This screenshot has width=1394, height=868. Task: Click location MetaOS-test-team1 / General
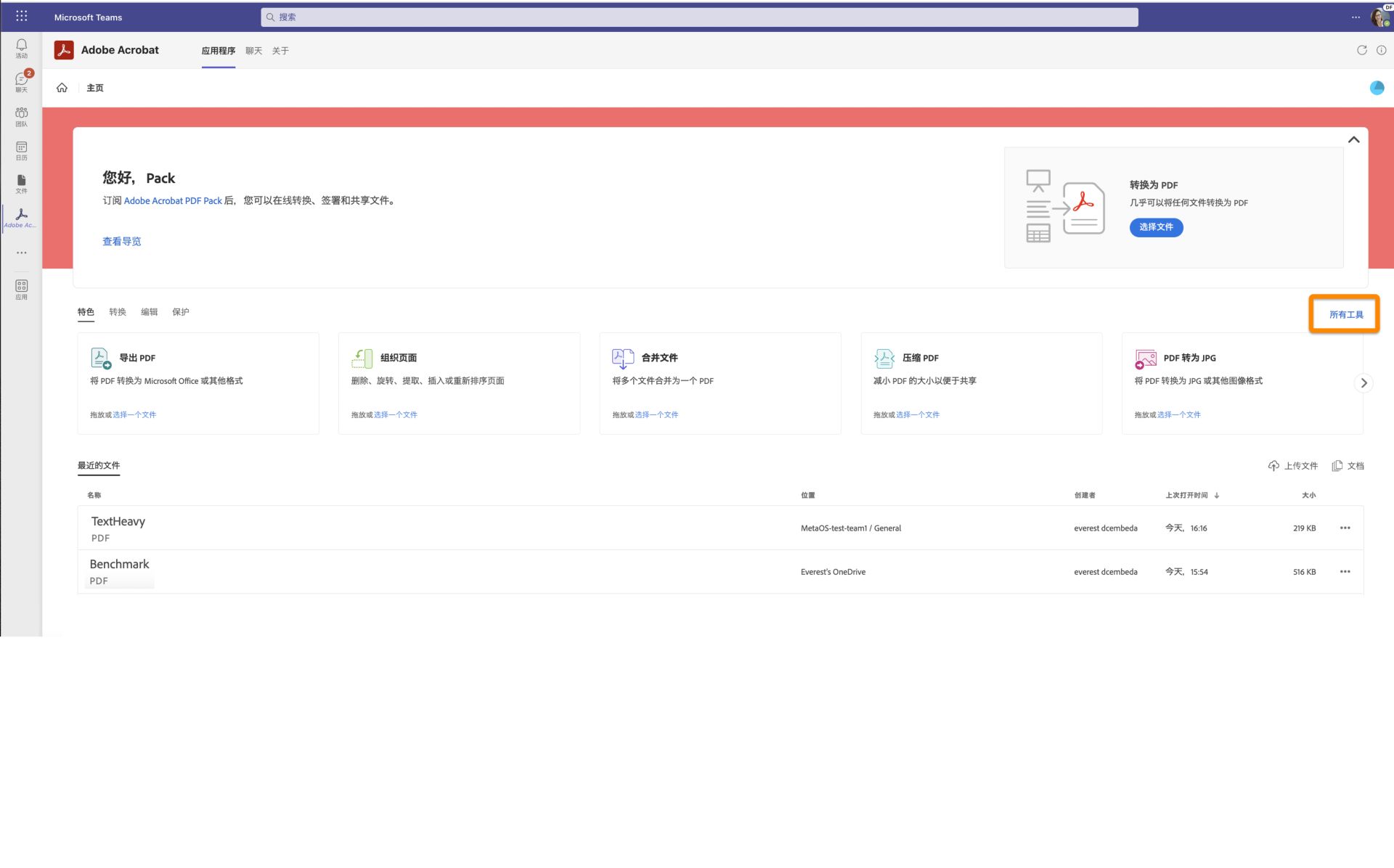point(851,528)
